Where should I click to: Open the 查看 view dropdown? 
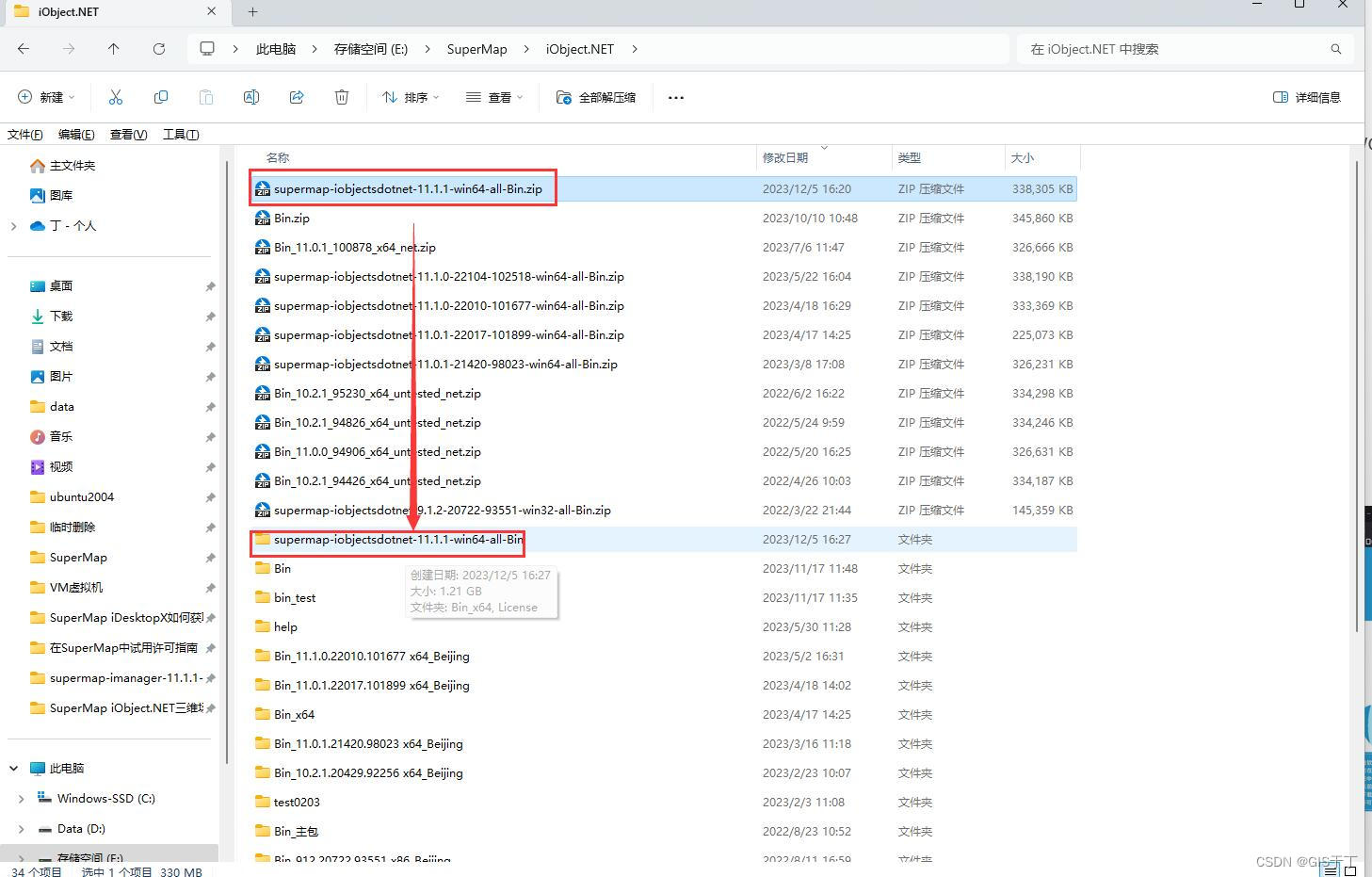[494, 97]
